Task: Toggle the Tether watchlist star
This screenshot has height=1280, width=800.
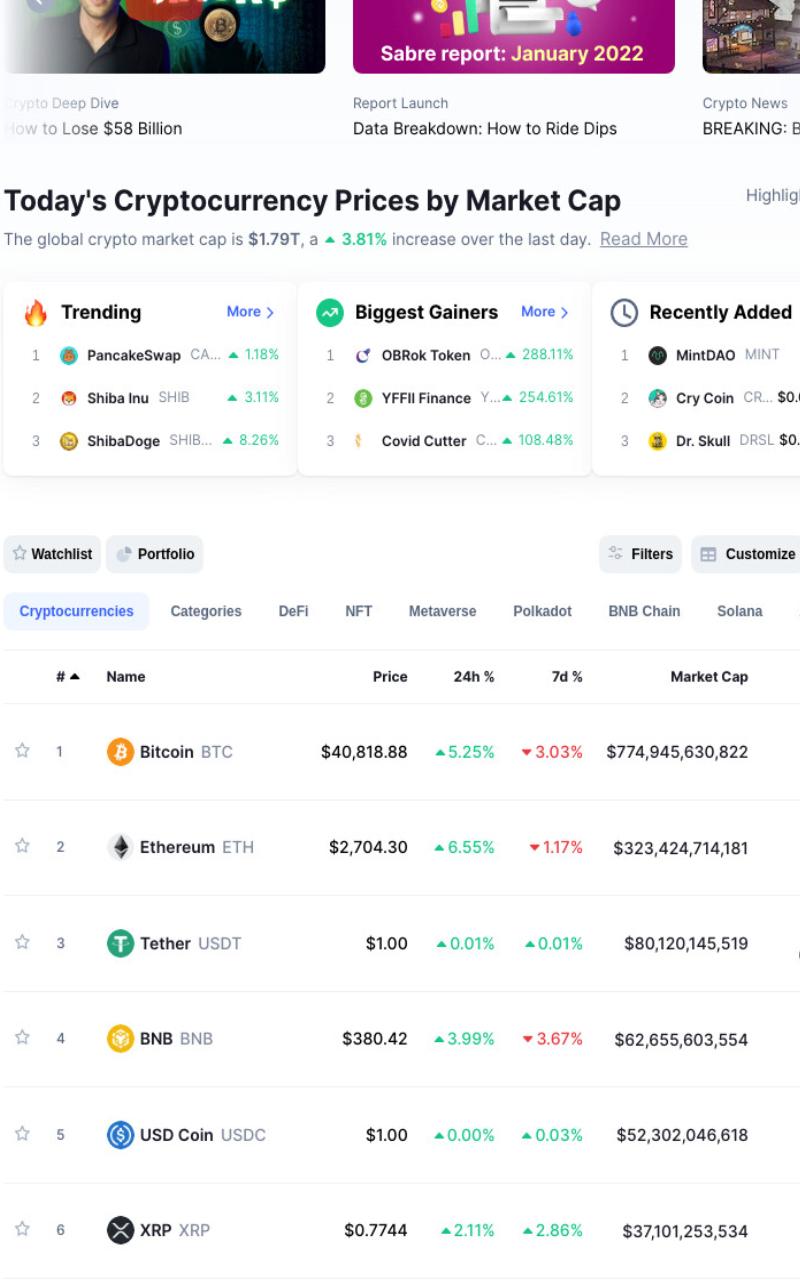Action: (x=22, y=942)
